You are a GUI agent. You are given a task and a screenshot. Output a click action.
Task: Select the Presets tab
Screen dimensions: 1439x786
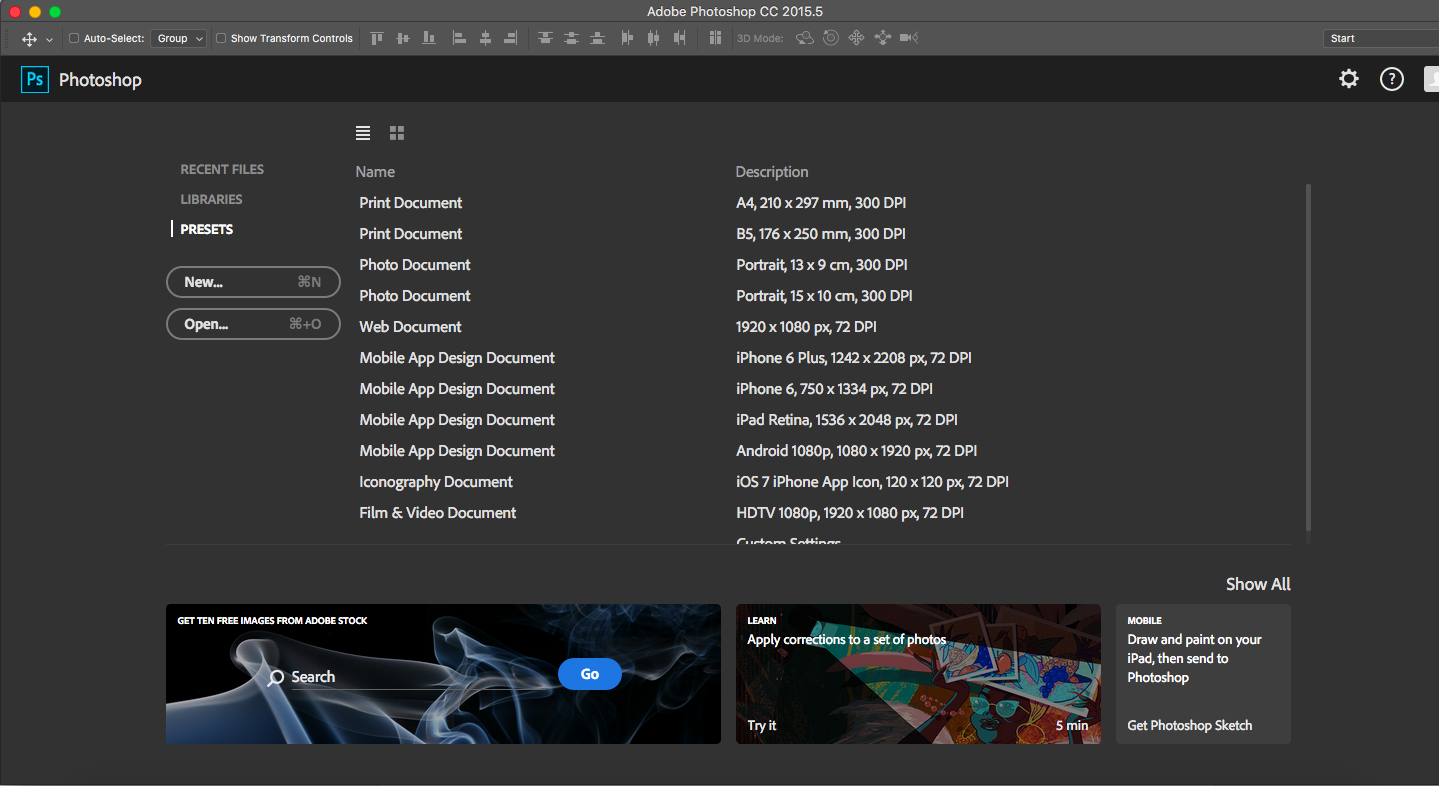click(x=206, y=230)
